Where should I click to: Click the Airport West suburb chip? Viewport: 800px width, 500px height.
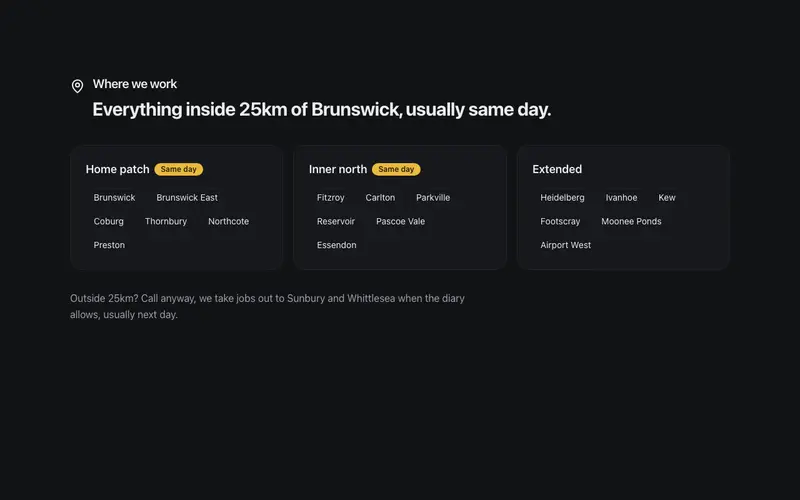565,245
